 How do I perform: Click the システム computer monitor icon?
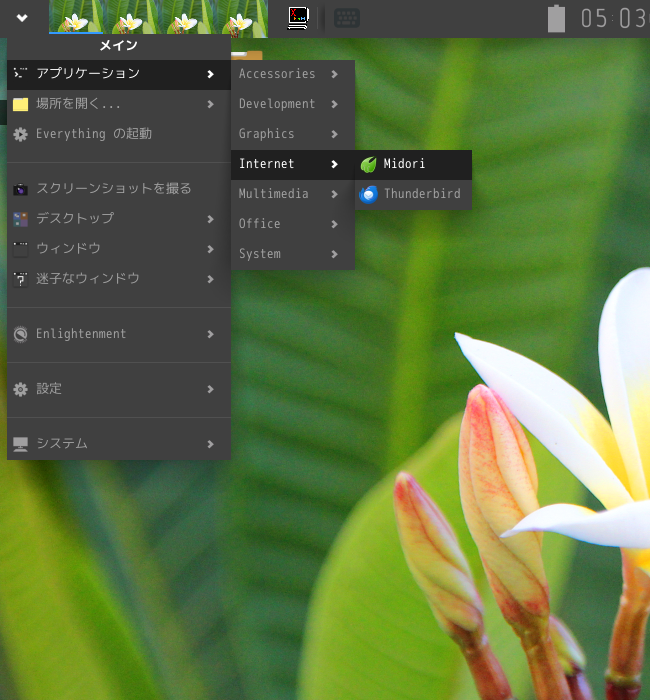[21, 444]
